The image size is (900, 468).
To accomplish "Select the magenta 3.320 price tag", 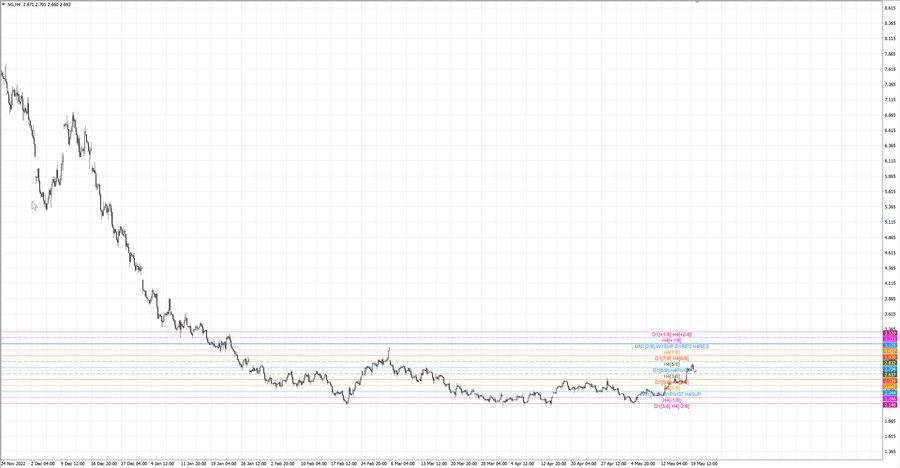I will (x=890, y=333).
